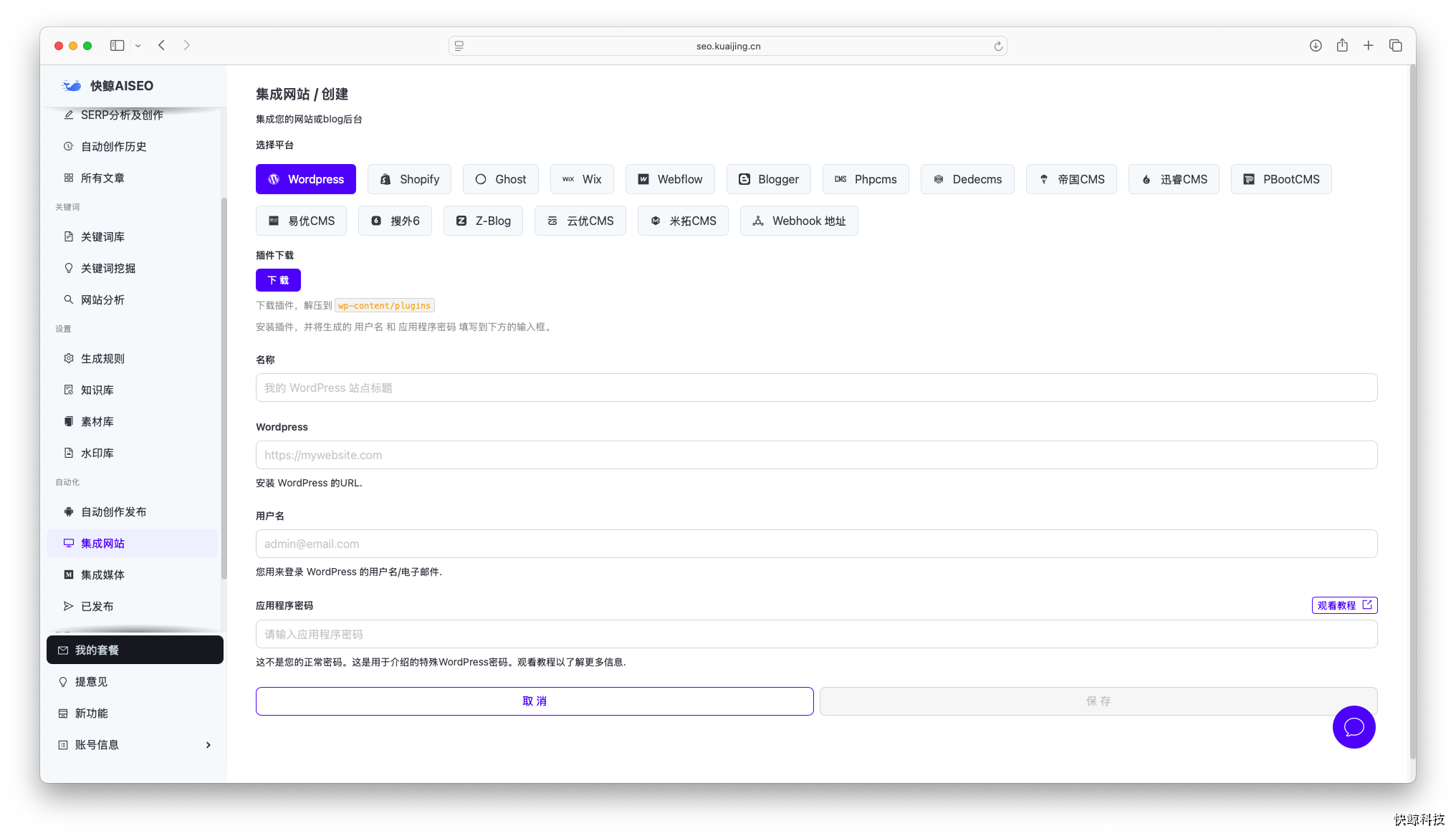Choose 迅睿CMS platform
The height and width of the screenshot is (836, 1456).
tap(1174, 179)
